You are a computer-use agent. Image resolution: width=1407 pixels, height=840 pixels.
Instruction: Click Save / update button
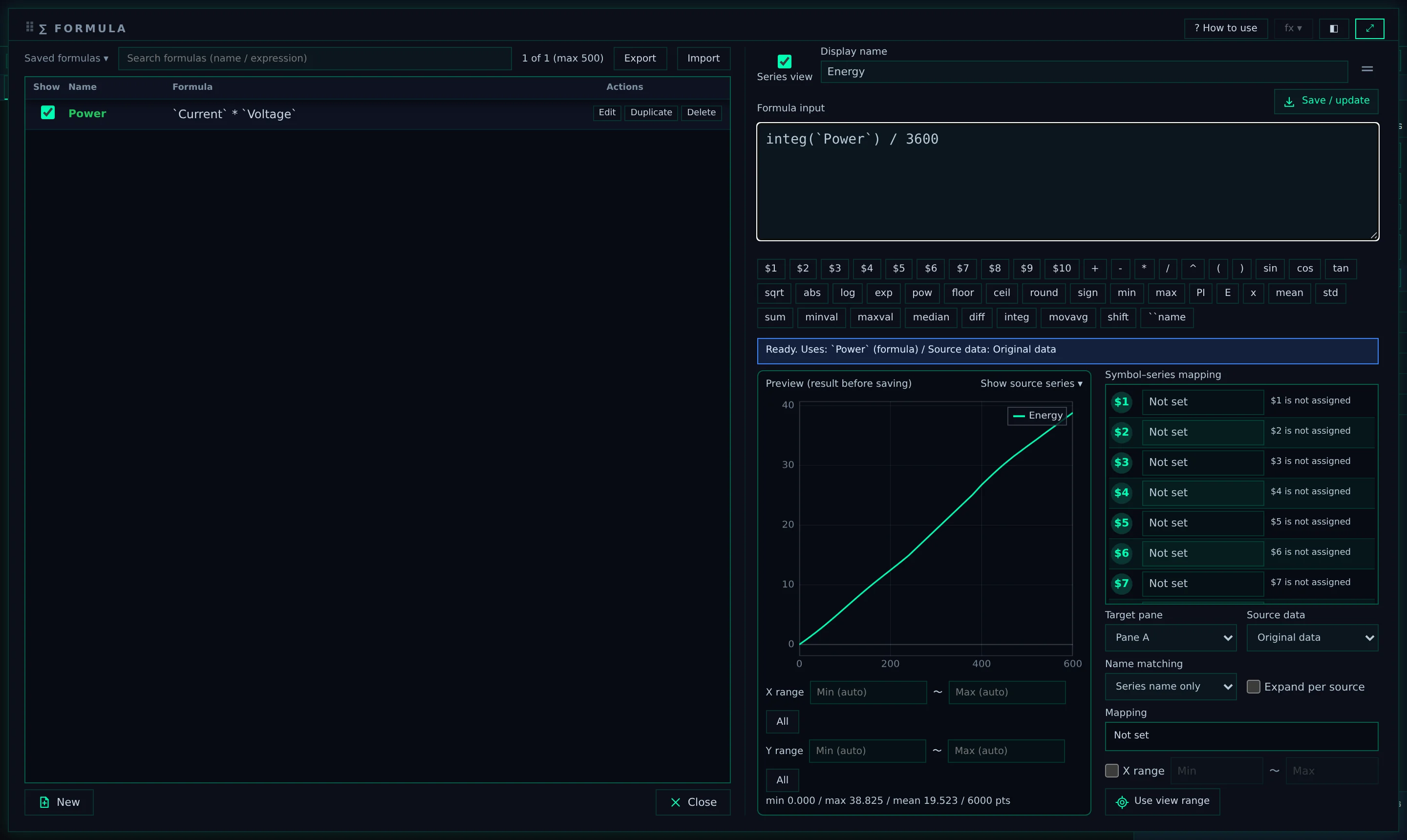1326,101
